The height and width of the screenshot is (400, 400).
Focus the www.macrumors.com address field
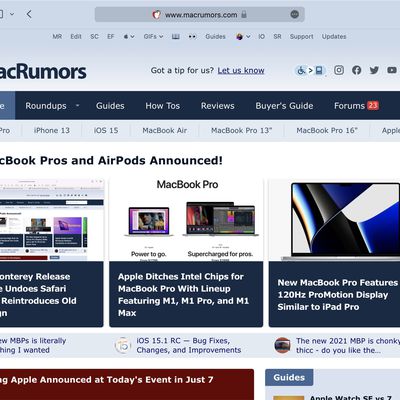tap(199, 15)
